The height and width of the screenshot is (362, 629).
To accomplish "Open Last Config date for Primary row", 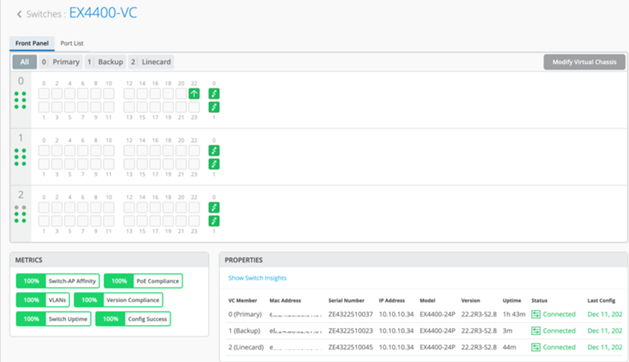I will click(x=605, y=314).
